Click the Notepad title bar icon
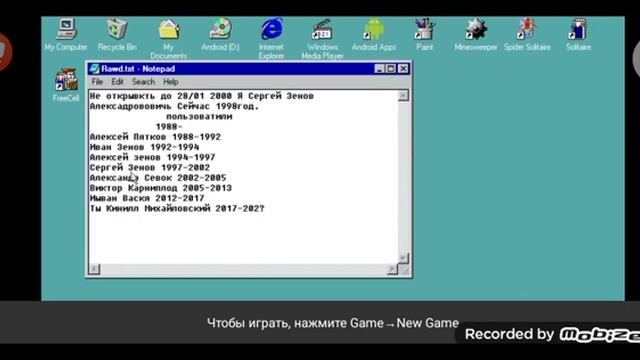 (x=94, y=69)
